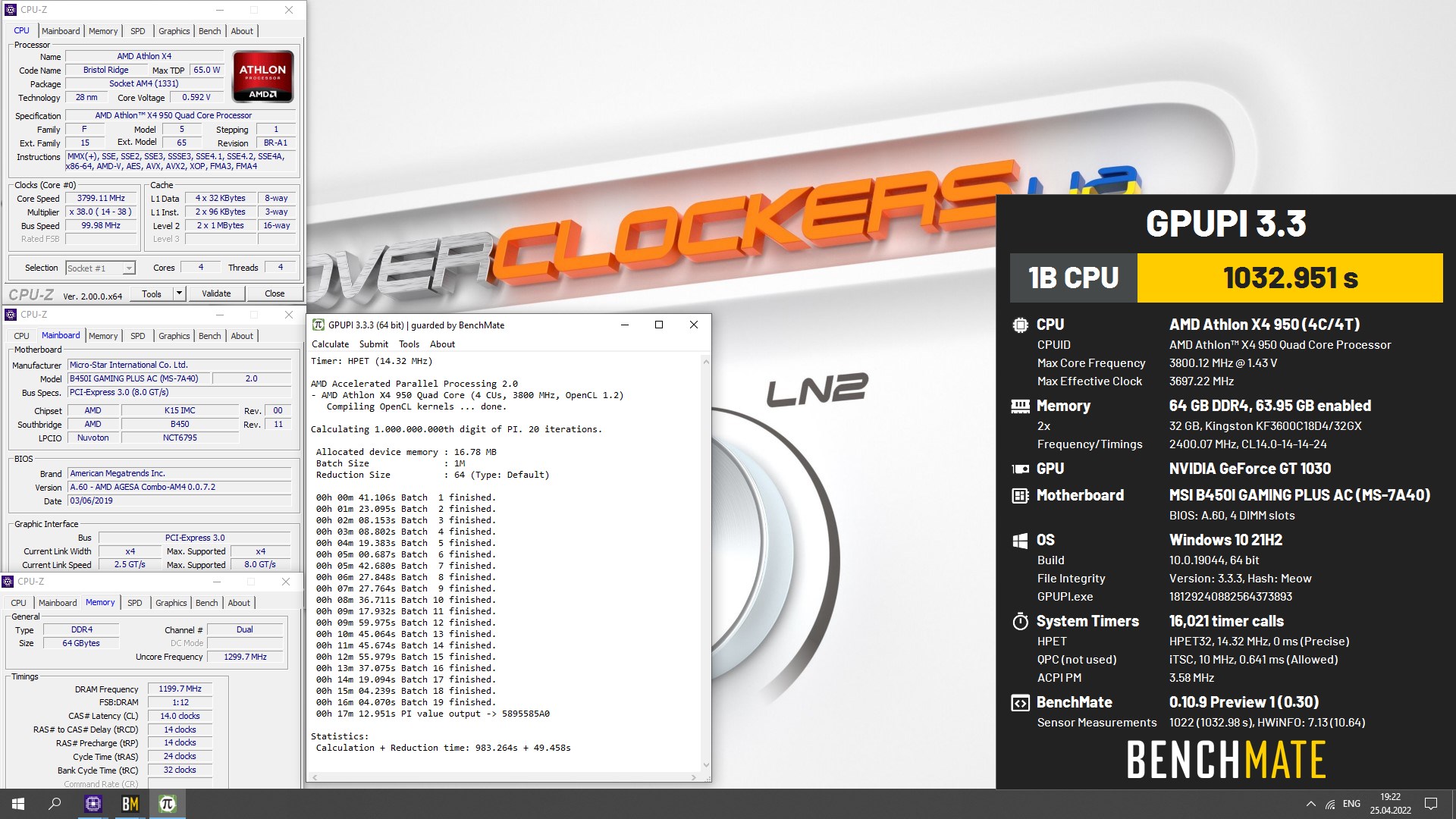Viewport: 1456px width, 819px height.
Task: Click ENG language indicator
Action: (x=1351, y=804)
